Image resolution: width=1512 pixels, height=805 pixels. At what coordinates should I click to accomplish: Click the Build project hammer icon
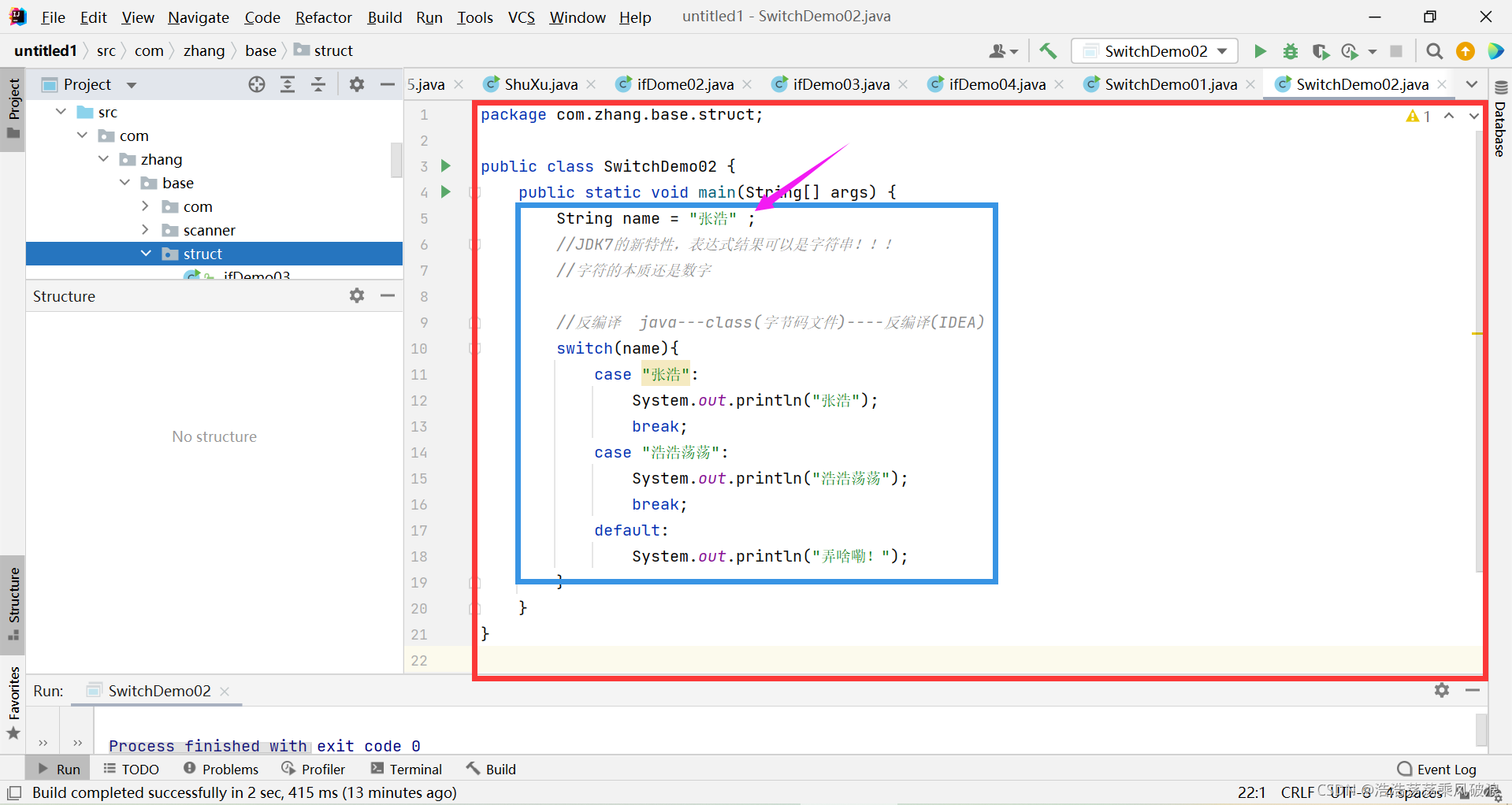click(x=1048, y=51)
